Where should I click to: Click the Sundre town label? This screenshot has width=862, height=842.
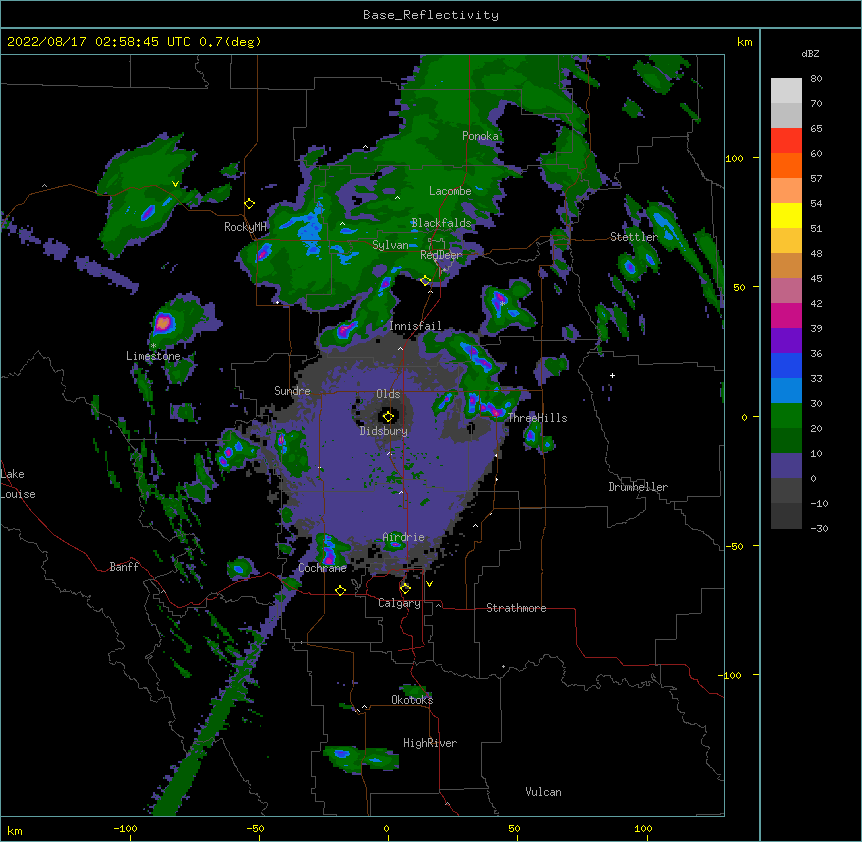(292, 391)
